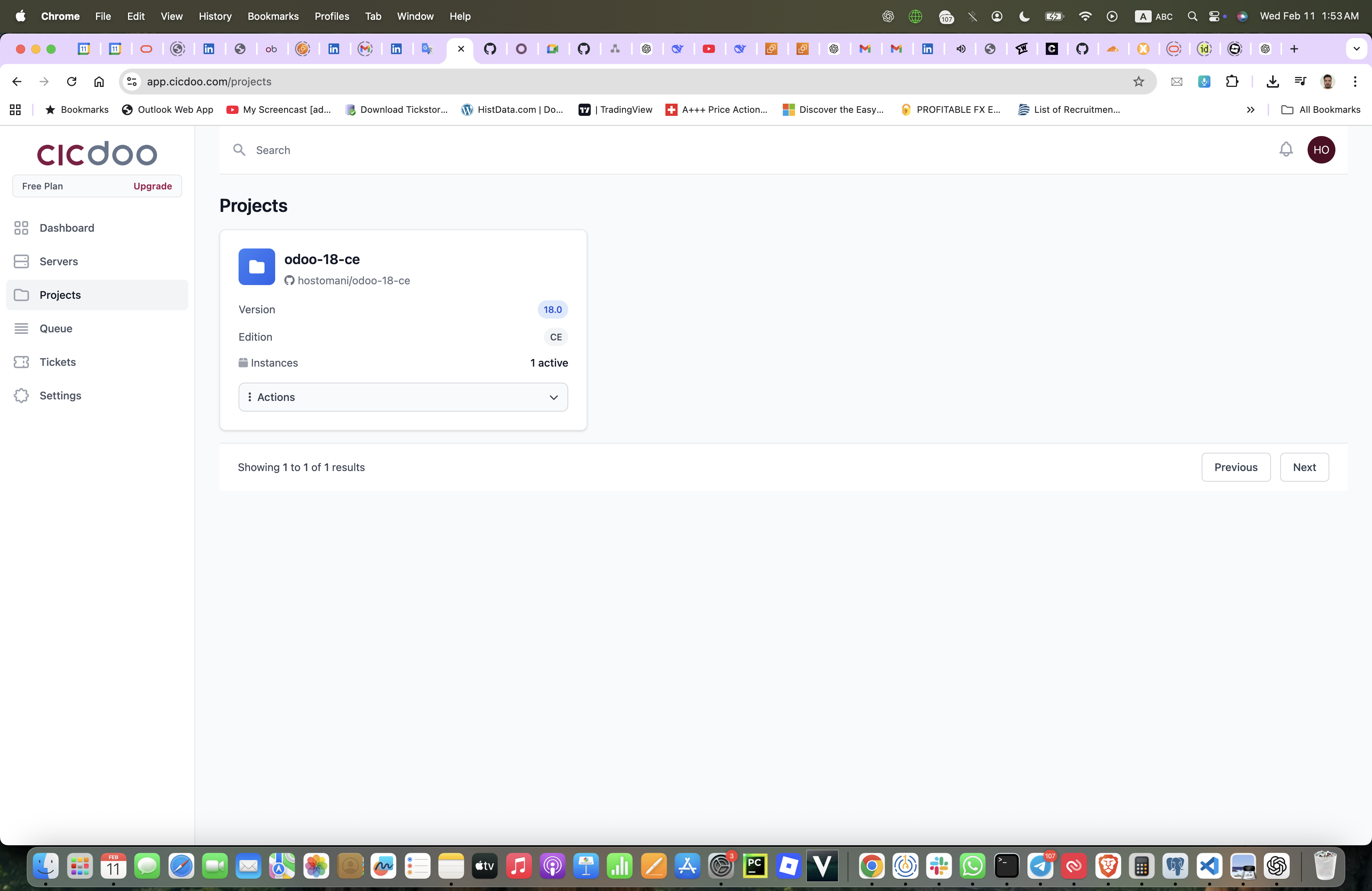This screenshot has height=891, width=1372.
Task: Click the Servers icon in sidebar
Action: 21,261
